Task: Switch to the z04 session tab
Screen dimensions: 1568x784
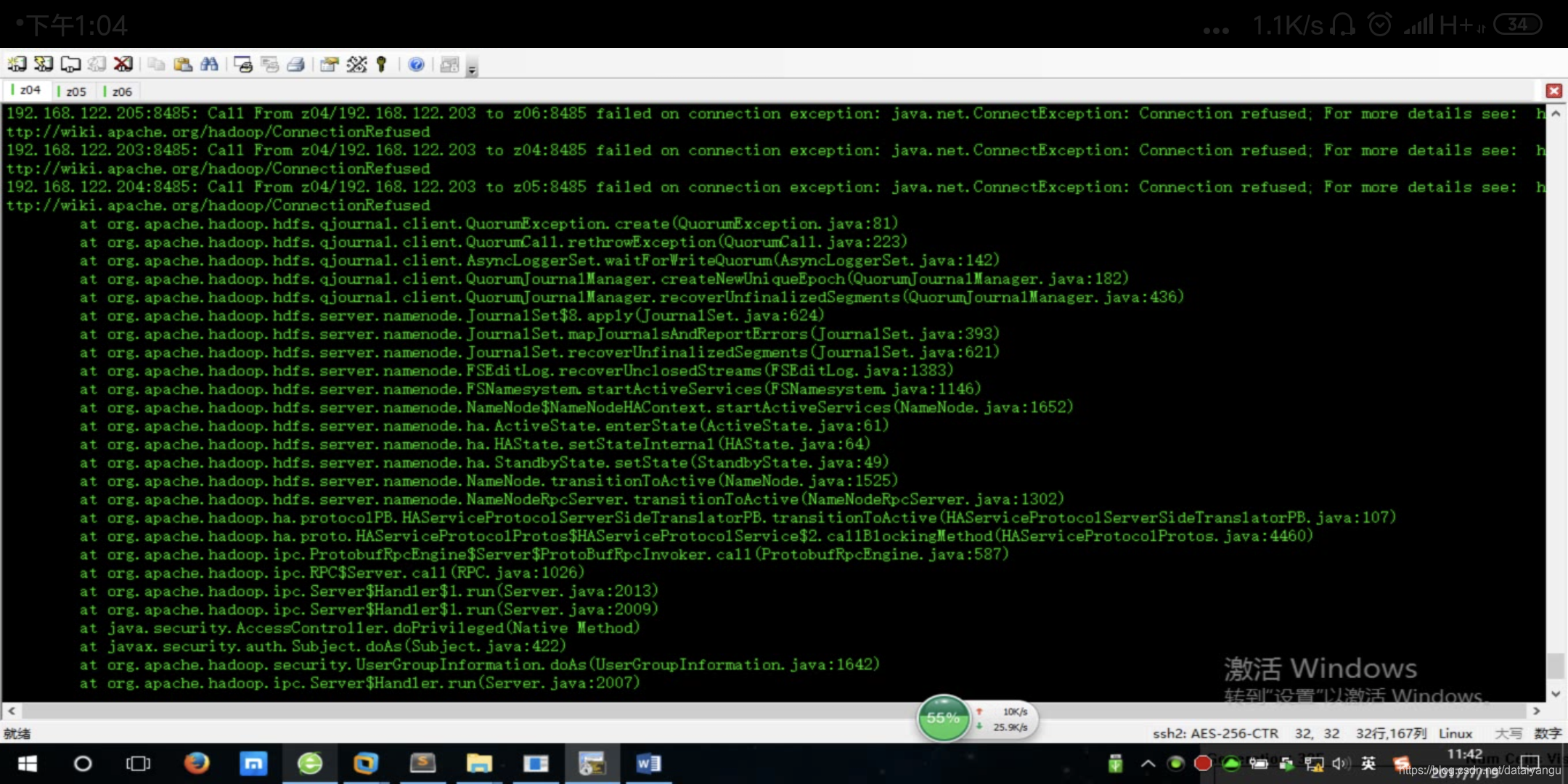Action: (27, 90)
